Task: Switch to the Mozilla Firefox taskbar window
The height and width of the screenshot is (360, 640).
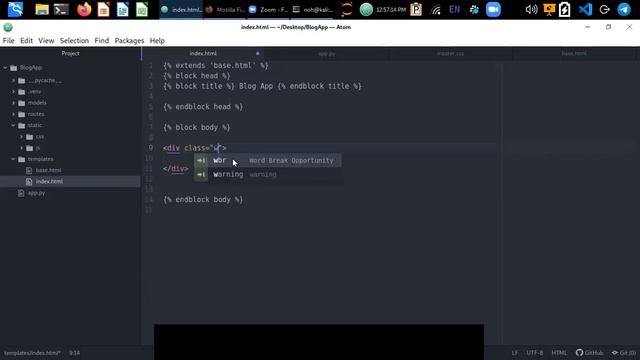Action: click(x=225, y=9)
